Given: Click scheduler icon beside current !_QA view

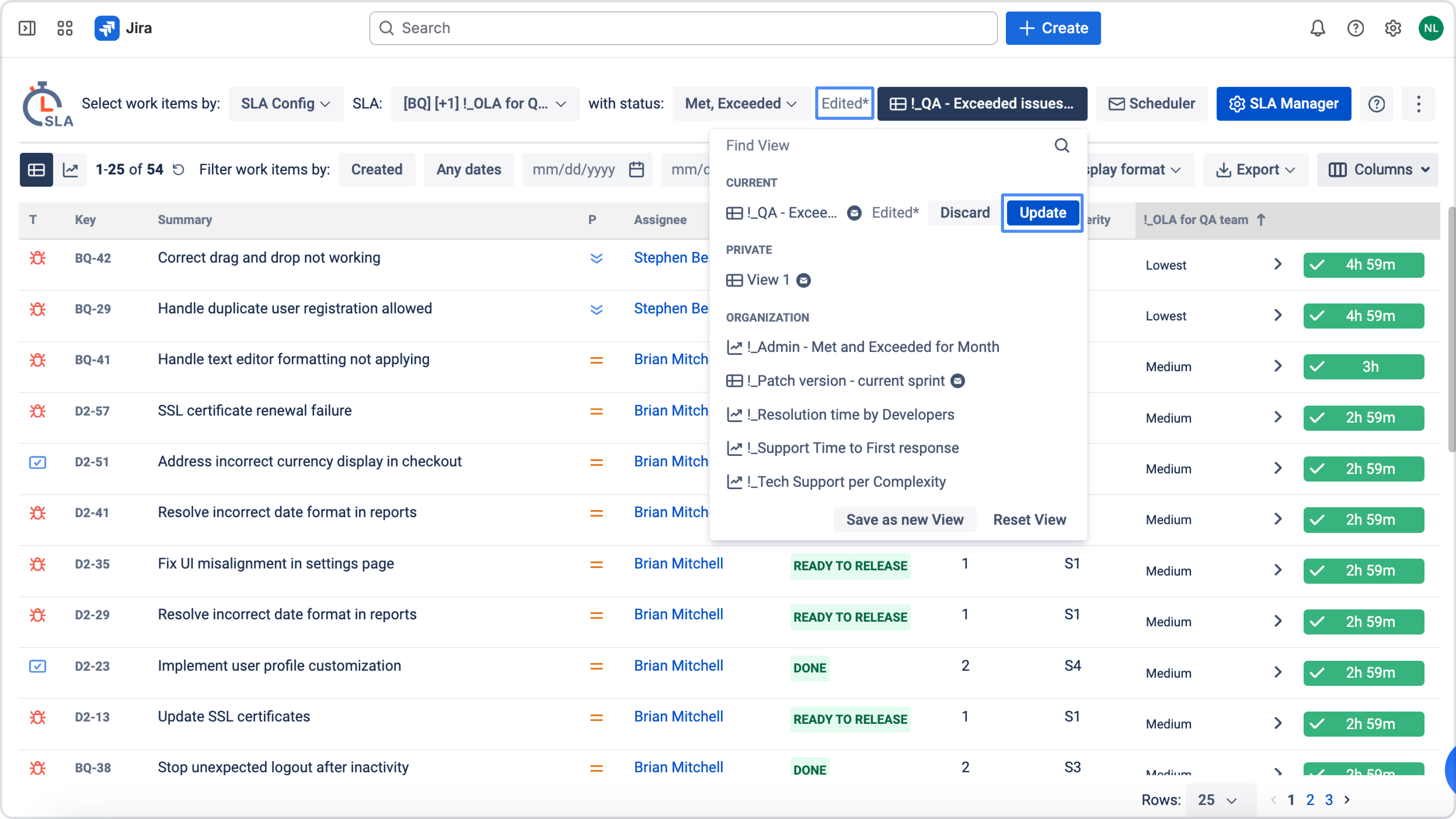Looking at the screenshot, I should point(854,213).
